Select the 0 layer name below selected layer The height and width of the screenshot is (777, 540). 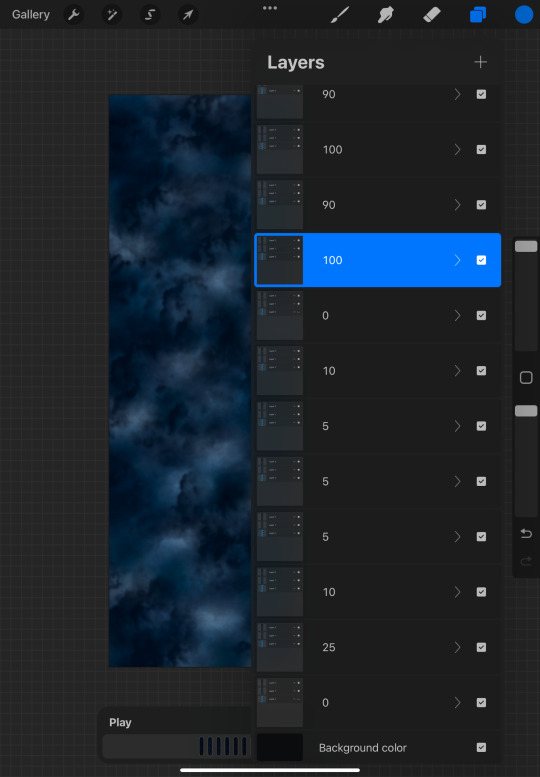point(325,315)
